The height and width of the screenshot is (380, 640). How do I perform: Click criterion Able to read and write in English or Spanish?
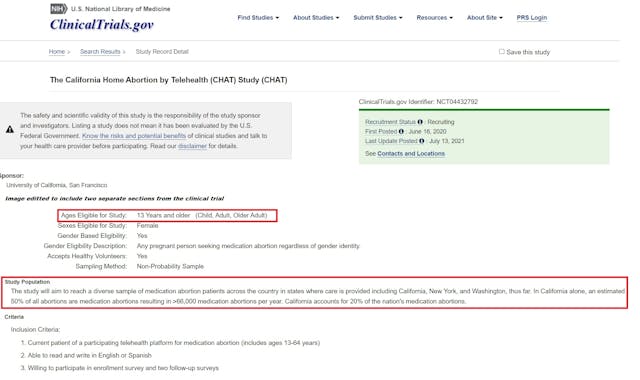[x=89, y=355]
